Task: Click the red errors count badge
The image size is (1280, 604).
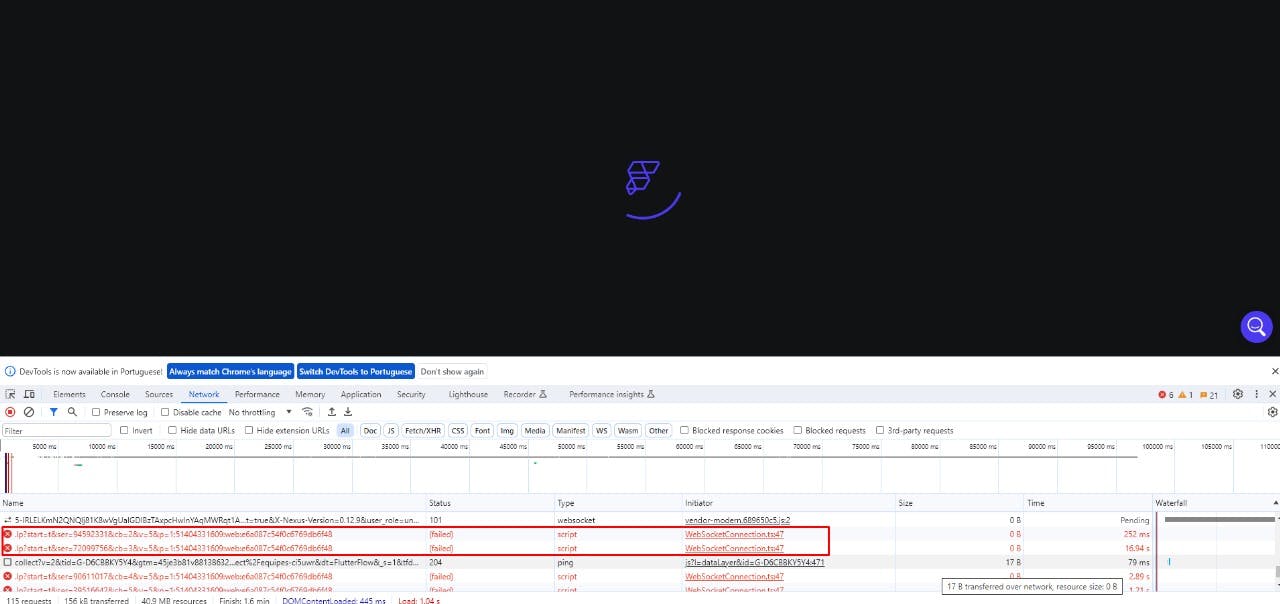Action: 1166,395
